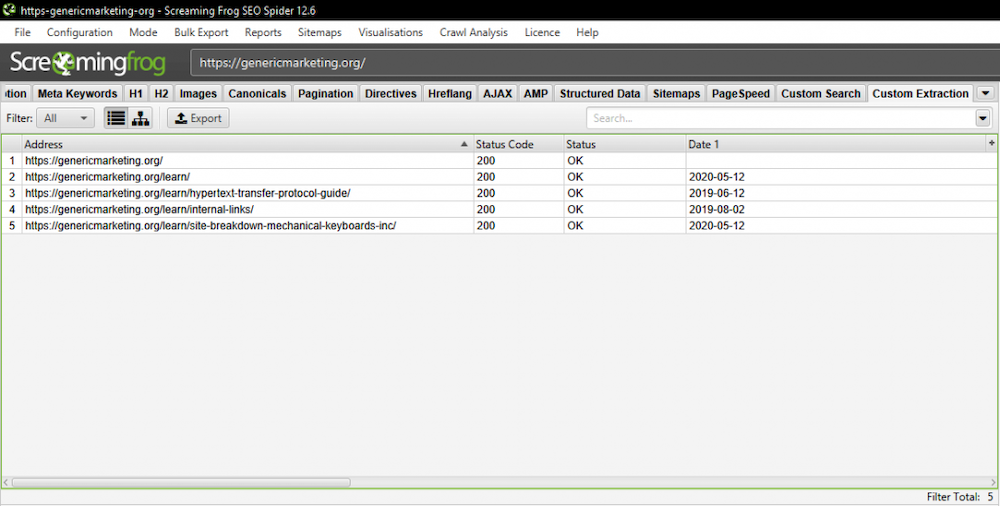The image size is (1000, 506).
Task: Click scrollbar right arrow
Action: (x=993, y=482)
